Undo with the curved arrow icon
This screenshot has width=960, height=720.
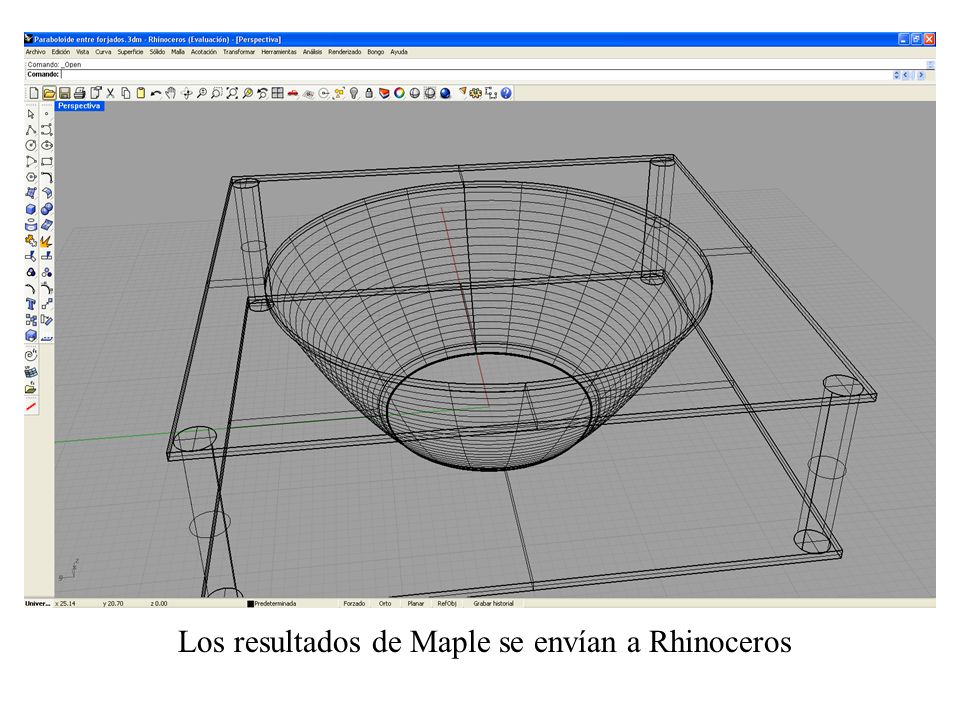pyautogui.click(x=156, y=93)
